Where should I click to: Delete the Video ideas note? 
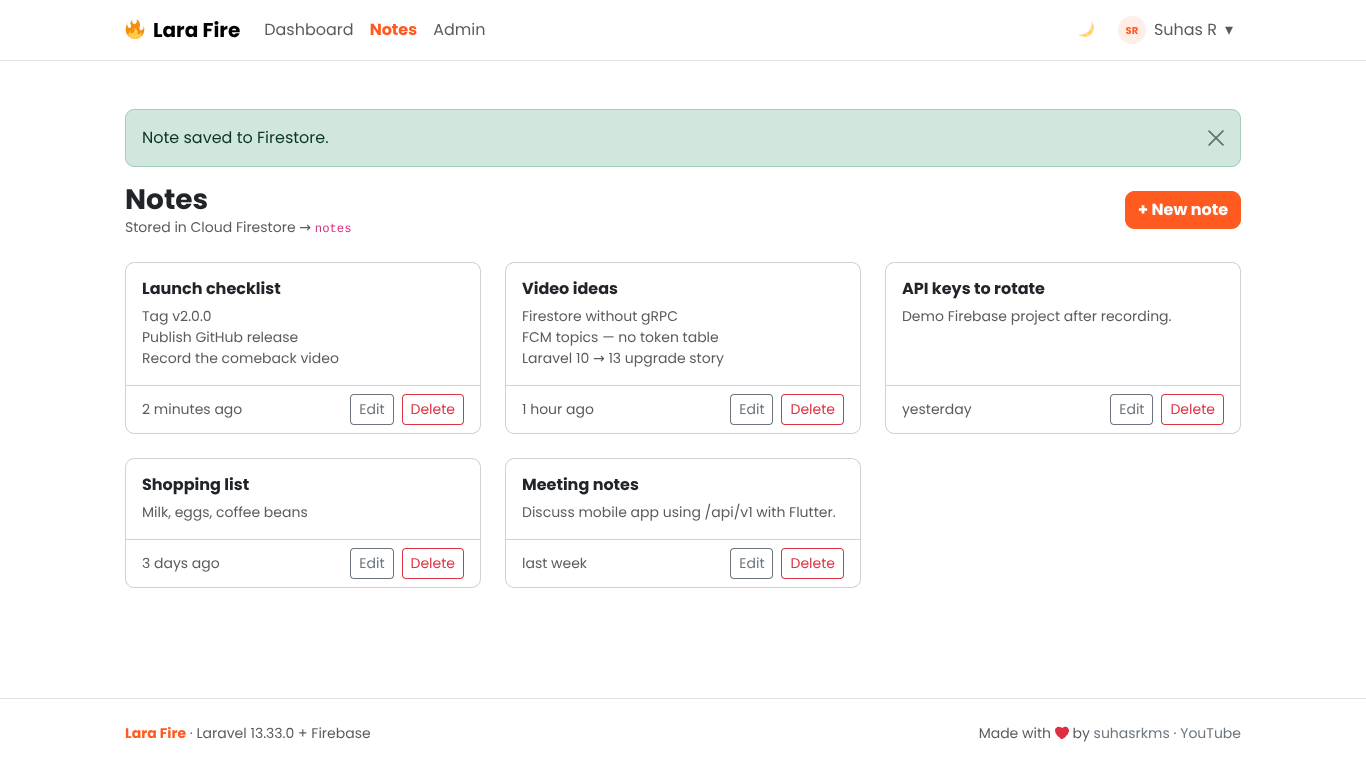(x=813, y=409)
